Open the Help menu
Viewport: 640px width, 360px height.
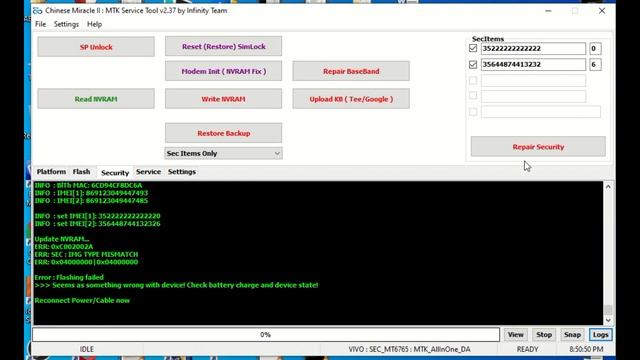point(94,24)
